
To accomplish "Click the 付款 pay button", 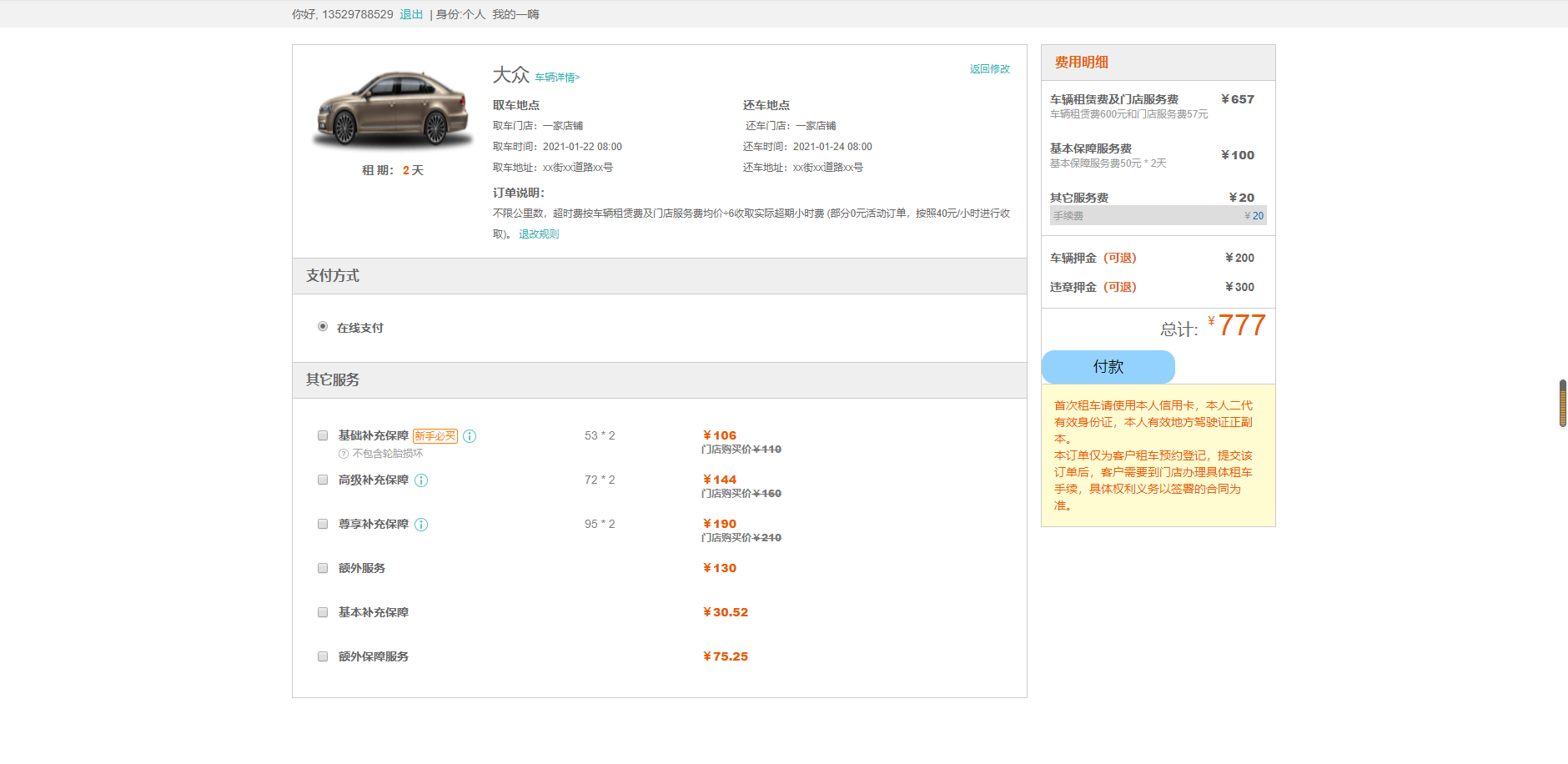I will click(1108, 367).
